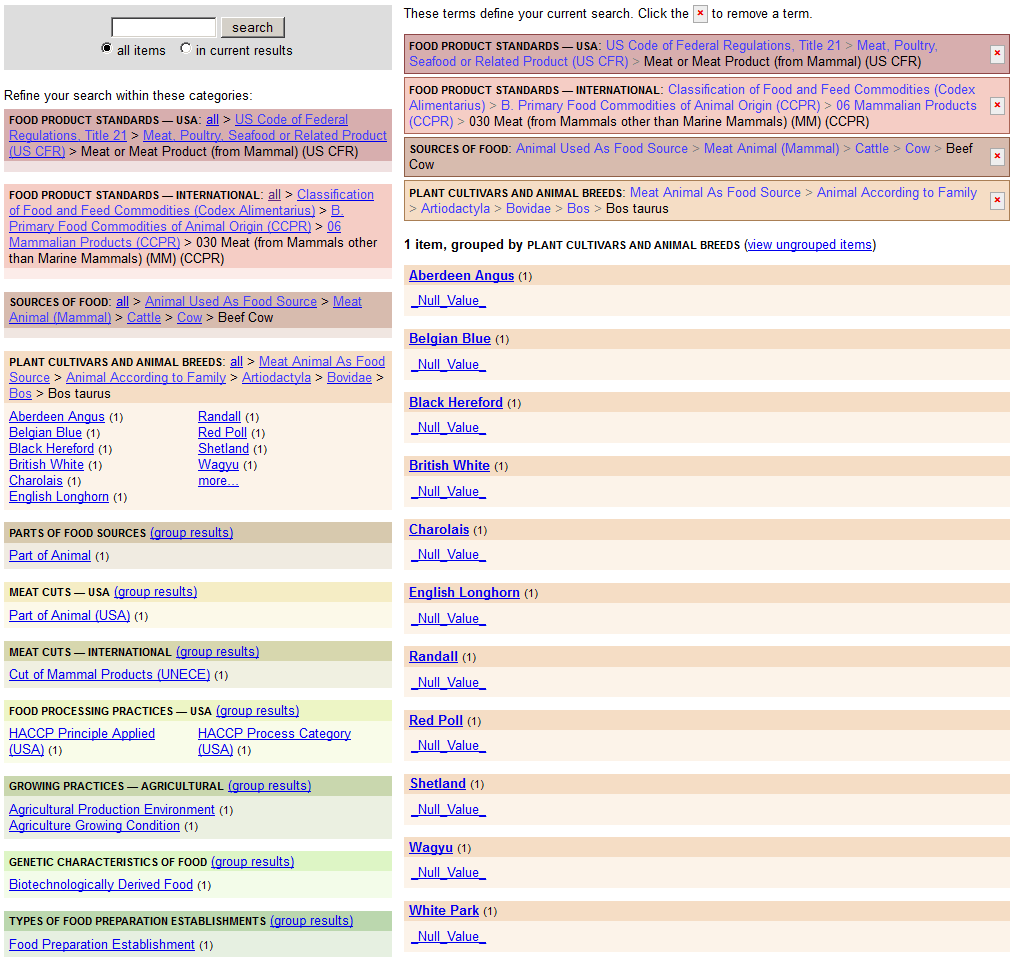Navigate to Animal According to Family, left panel
Screen dimensions: 1017x965
146,377
